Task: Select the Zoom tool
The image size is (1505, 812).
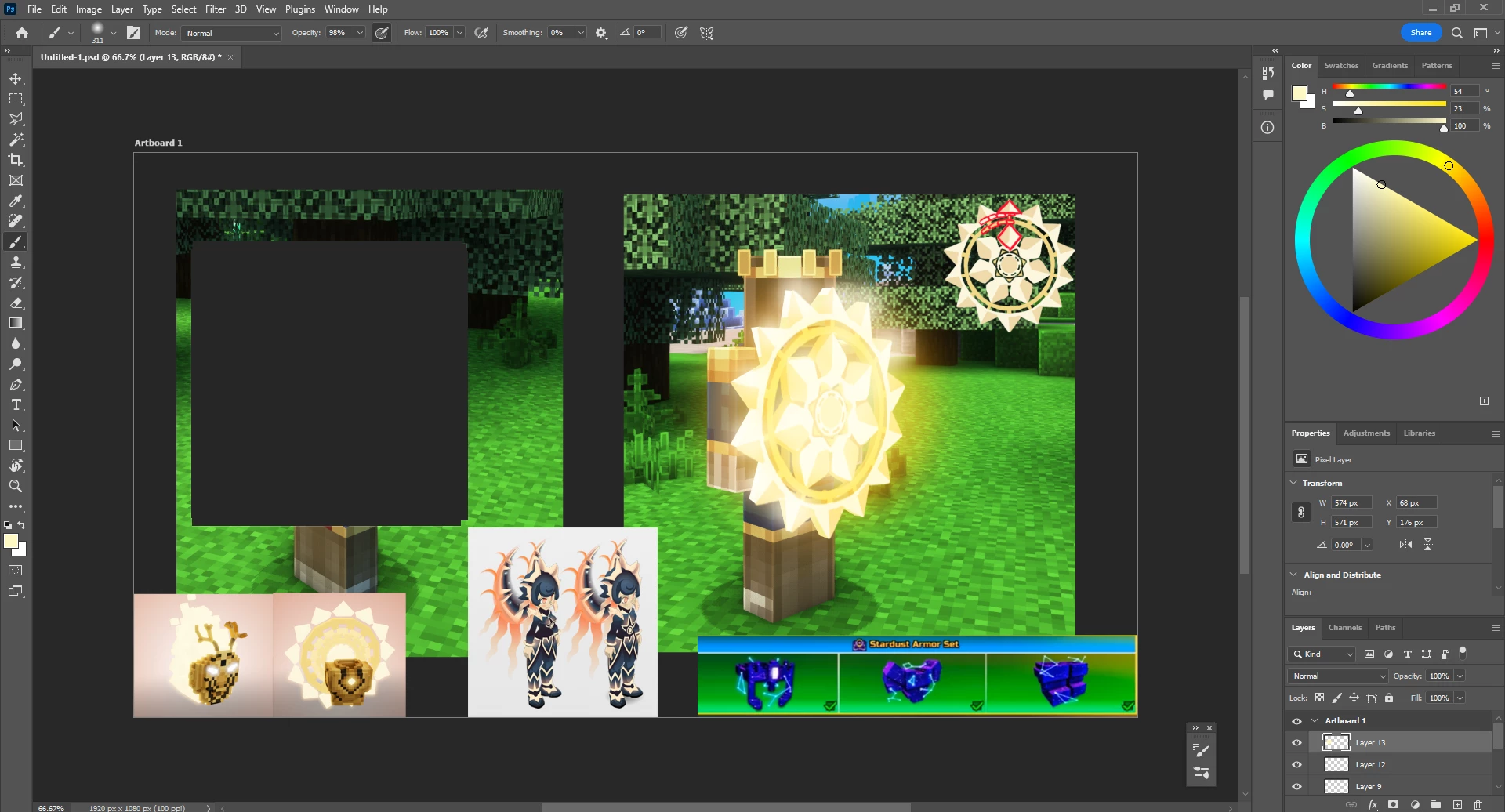Action: 16,487
